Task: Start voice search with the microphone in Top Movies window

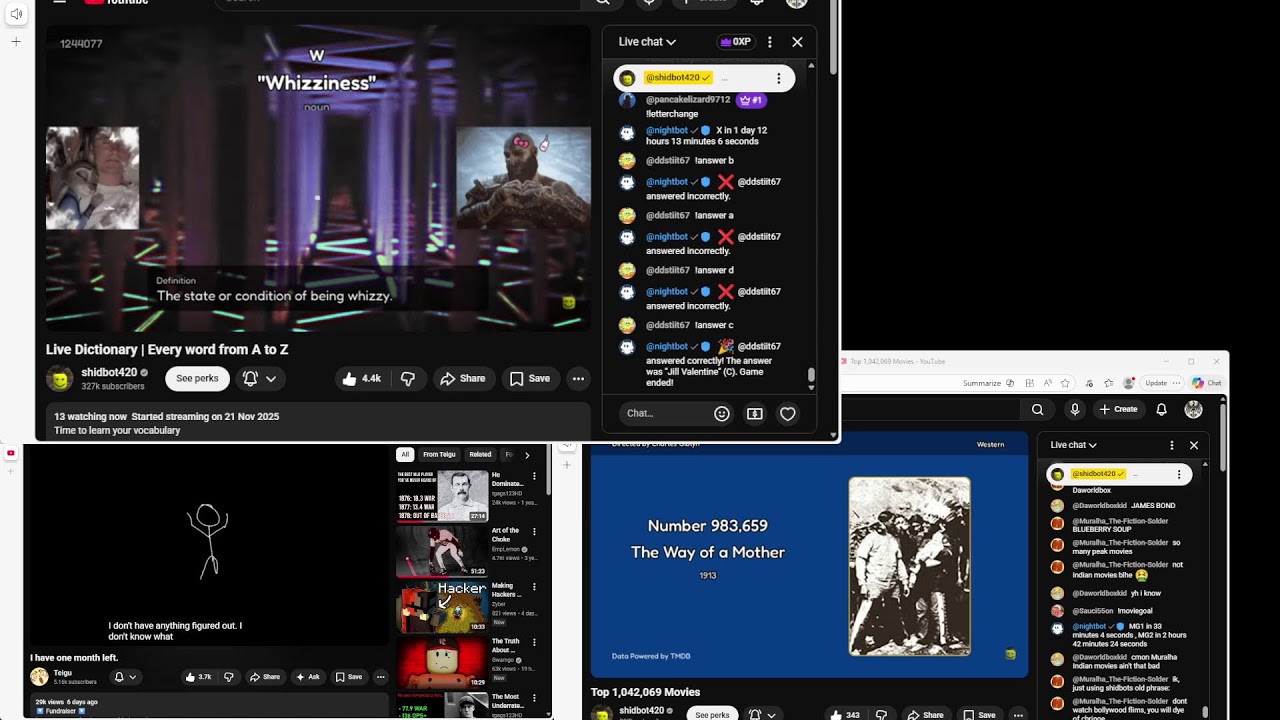Action: point(1075,409)
